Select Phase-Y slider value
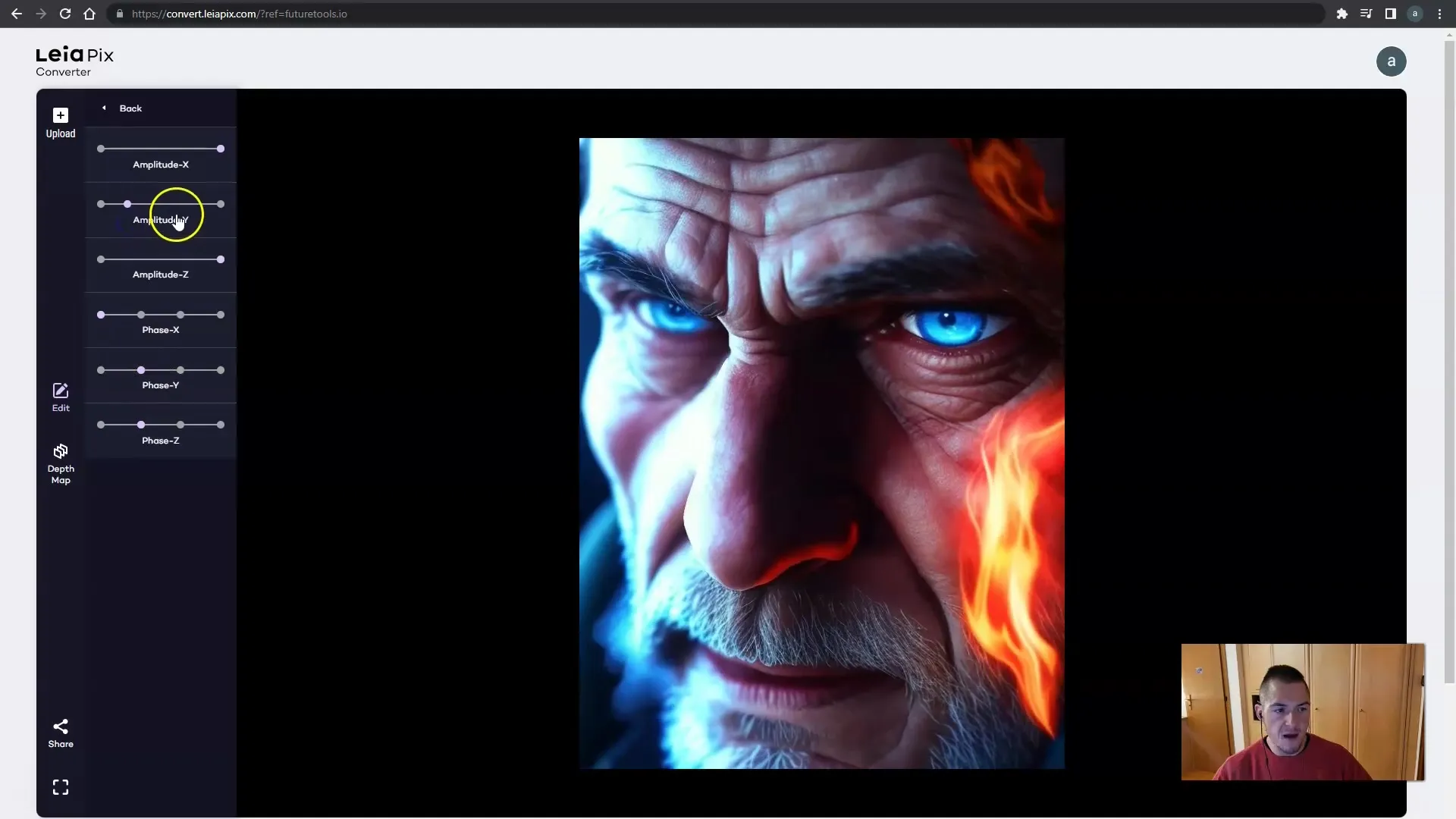This screenshot has width=1456, height=819. (x=141, y=370)
